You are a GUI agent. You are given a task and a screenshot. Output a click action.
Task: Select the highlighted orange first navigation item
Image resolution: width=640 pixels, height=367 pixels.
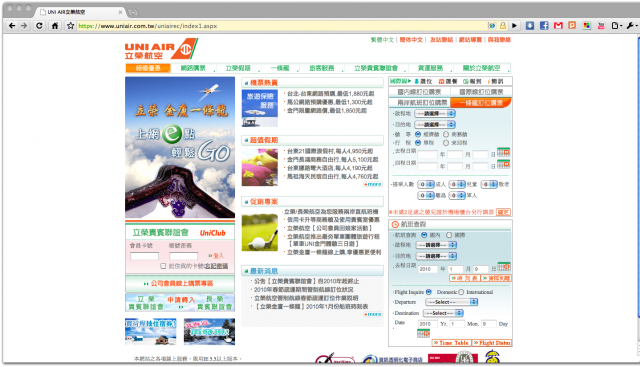[x=148, y=68]
